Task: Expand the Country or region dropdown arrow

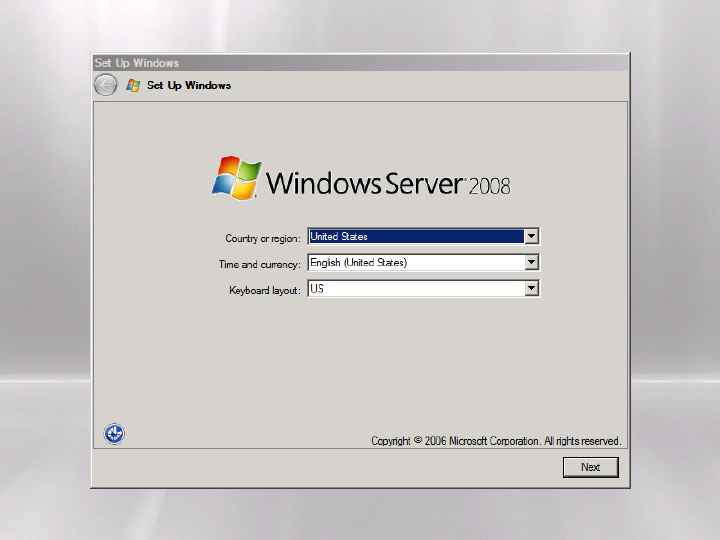Action: click(531, 236)
